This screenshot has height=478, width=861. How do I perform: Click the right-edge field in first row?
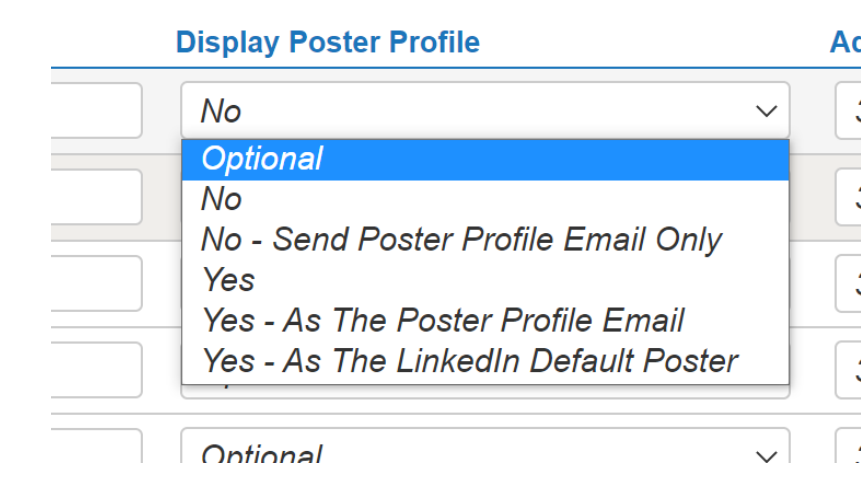(849, 111)
